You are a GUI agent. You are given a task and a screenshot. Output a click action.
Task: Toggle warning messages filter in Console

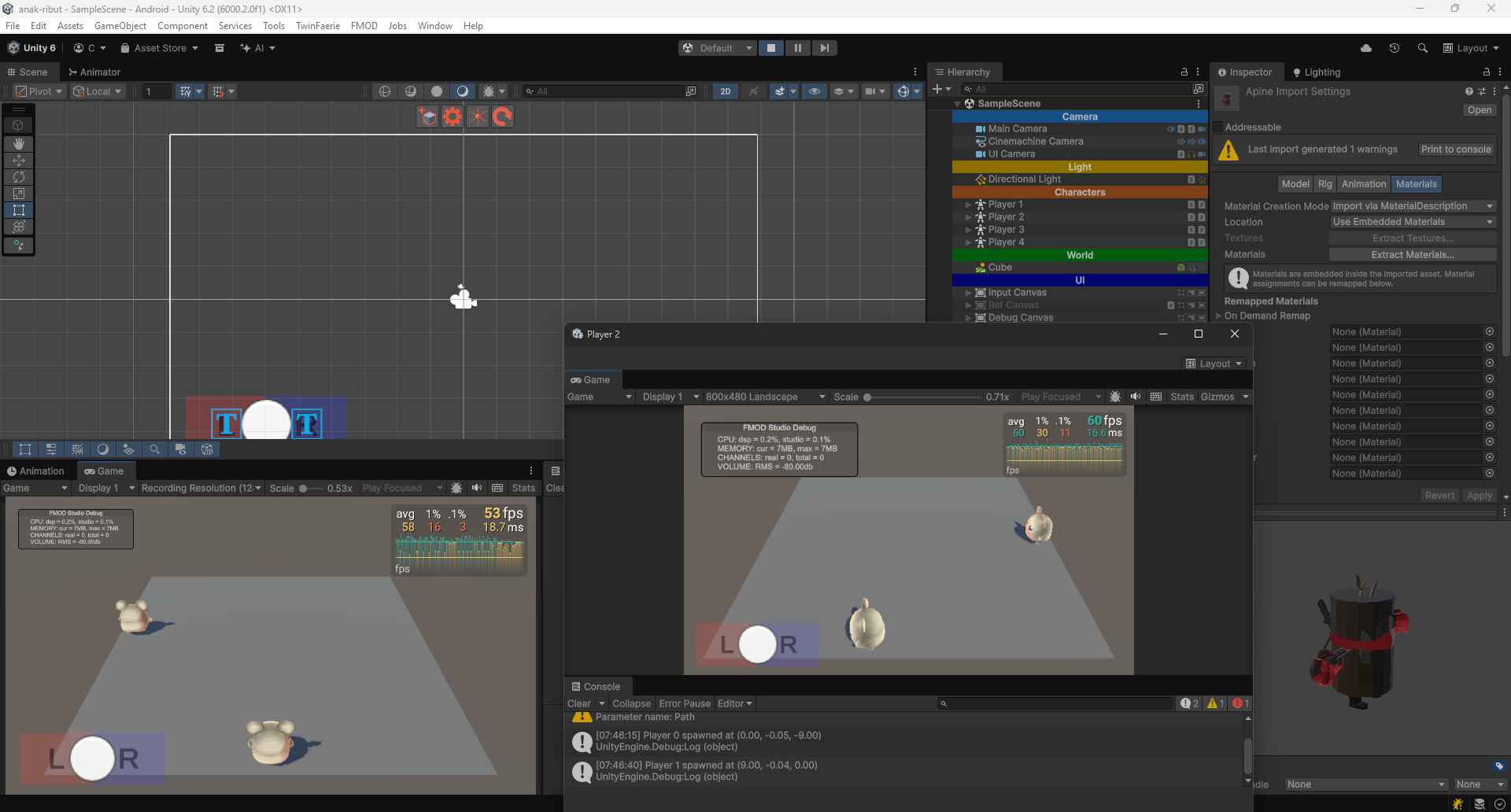click(1215, 703)
